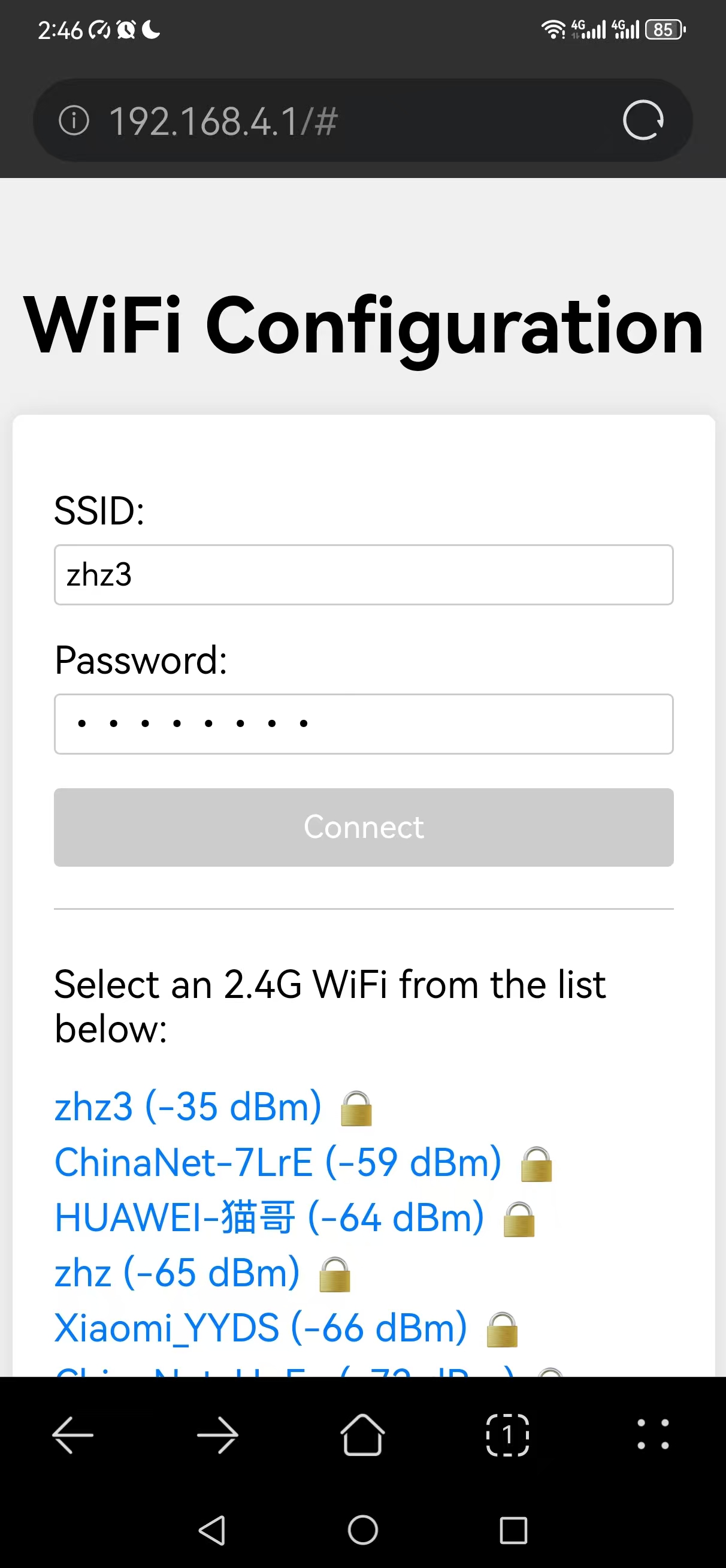Viewport: 726px width, 1568px height.
Task: Choose ChinaNet-7LrE (-59 dBm) network
Action: (x=278, y=1163)
